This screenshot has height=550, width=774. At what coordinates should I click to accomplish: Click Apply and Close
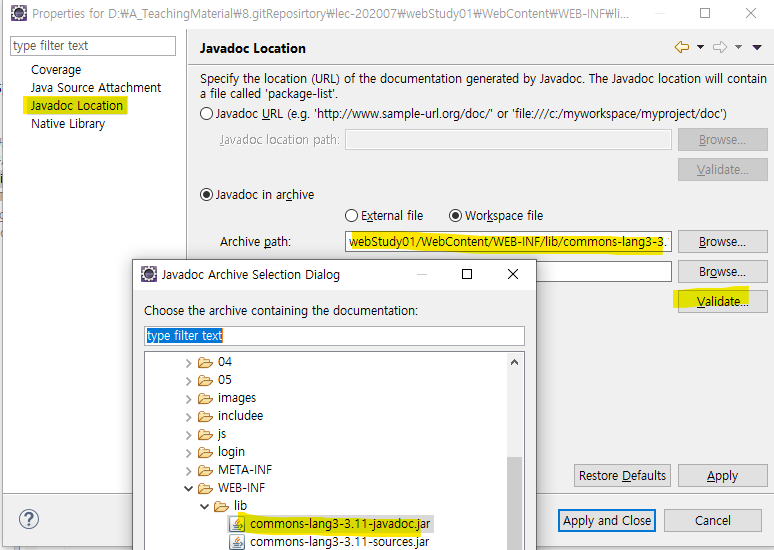[x=607, y=520]
